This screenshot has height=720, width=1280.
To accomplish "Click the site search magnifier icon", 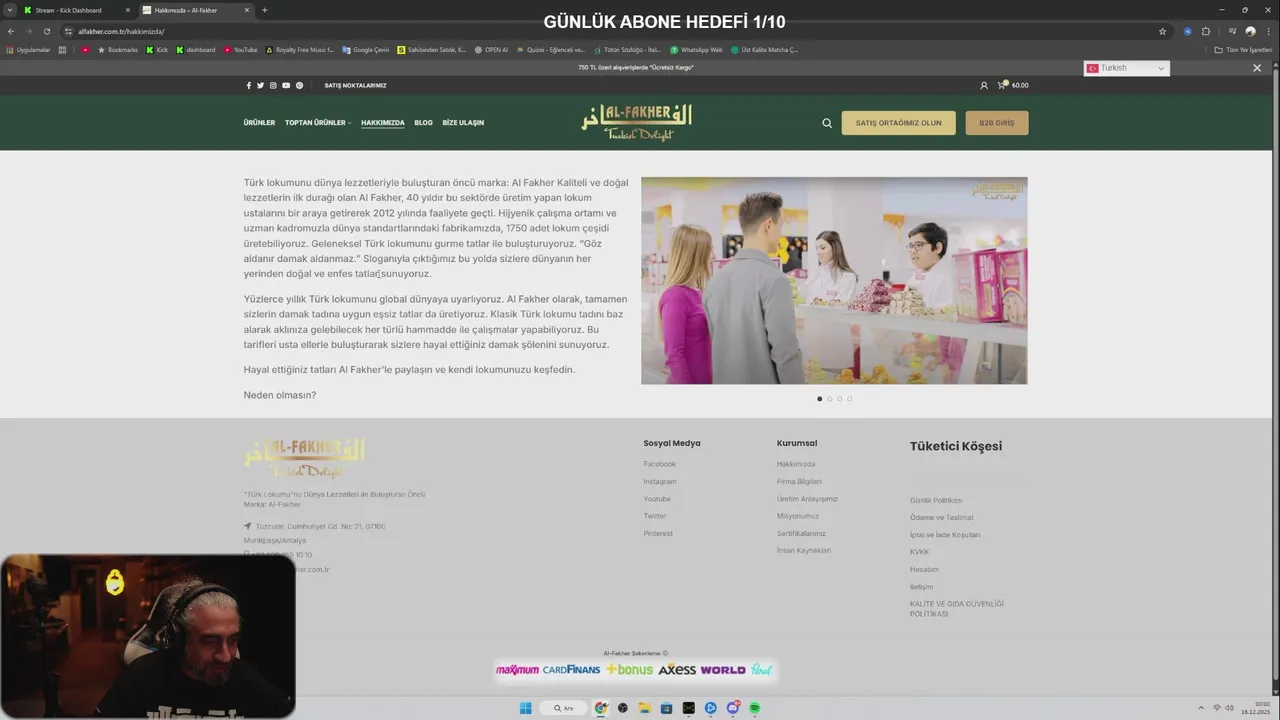I will pyautogui.click(x=827, y=123).
